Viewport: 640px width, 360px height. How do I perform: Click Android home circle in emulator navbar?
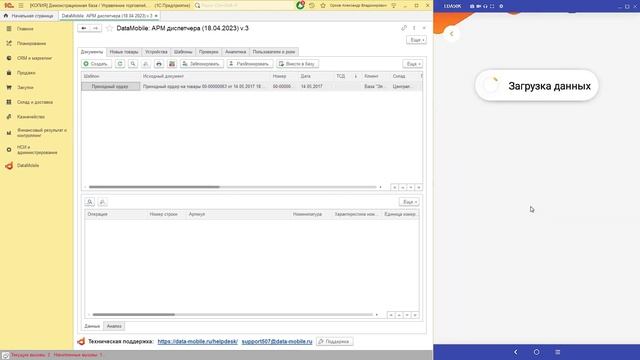[x=536, y=352]
